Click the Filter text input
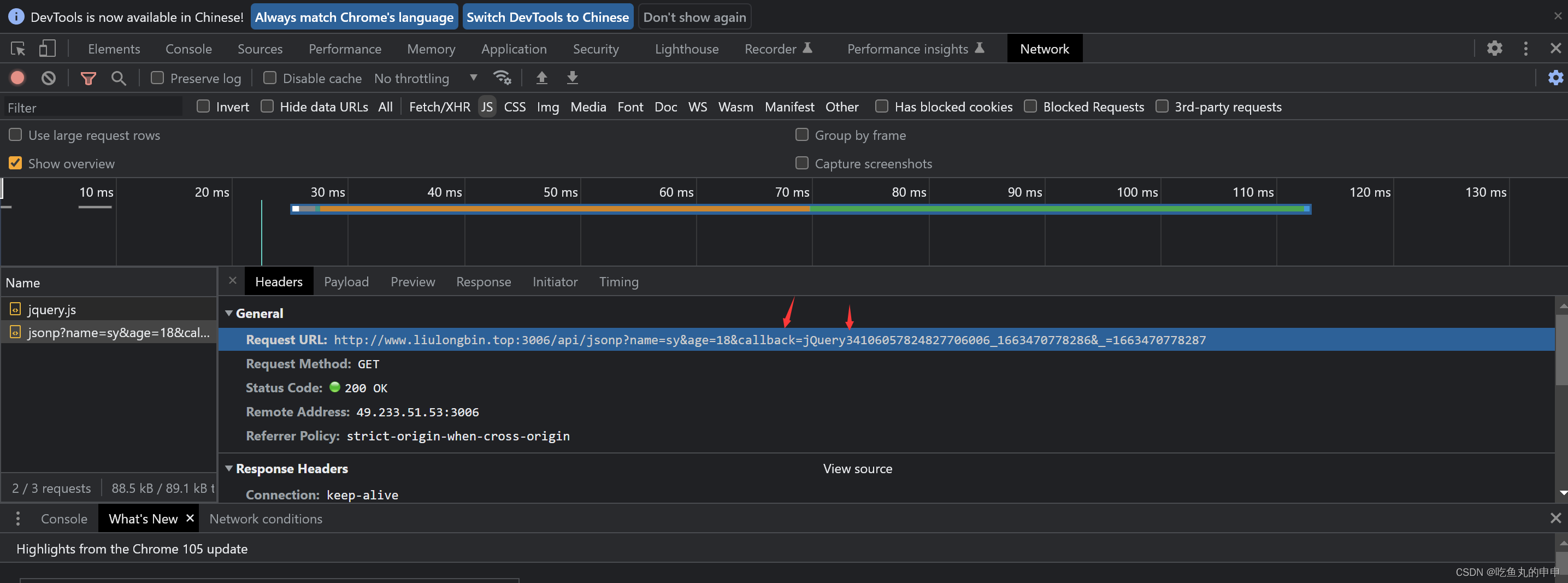This screenshot has width=1568, height=583. [93, 107]
